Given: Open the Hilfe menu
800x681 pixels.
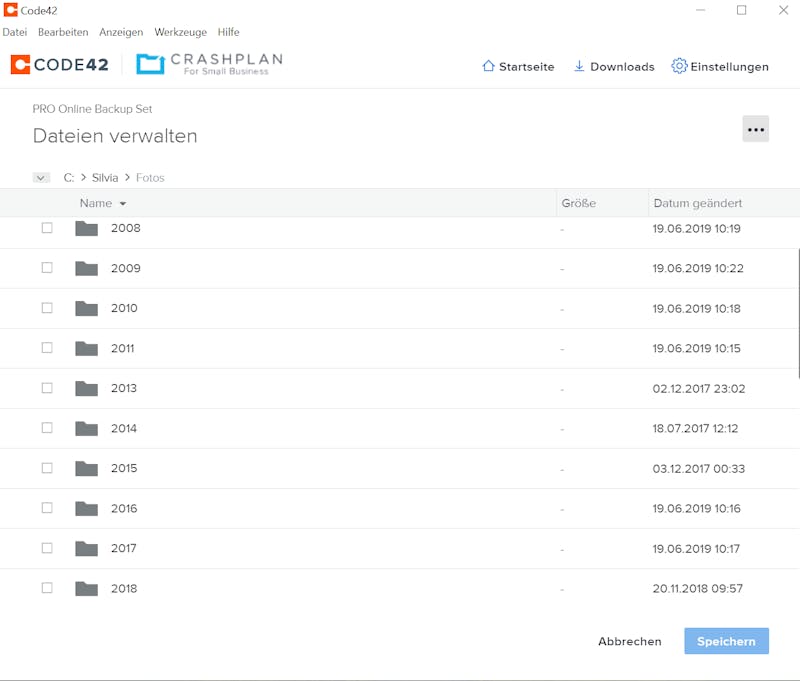Looking at the screenshot, I should point(228,32).
